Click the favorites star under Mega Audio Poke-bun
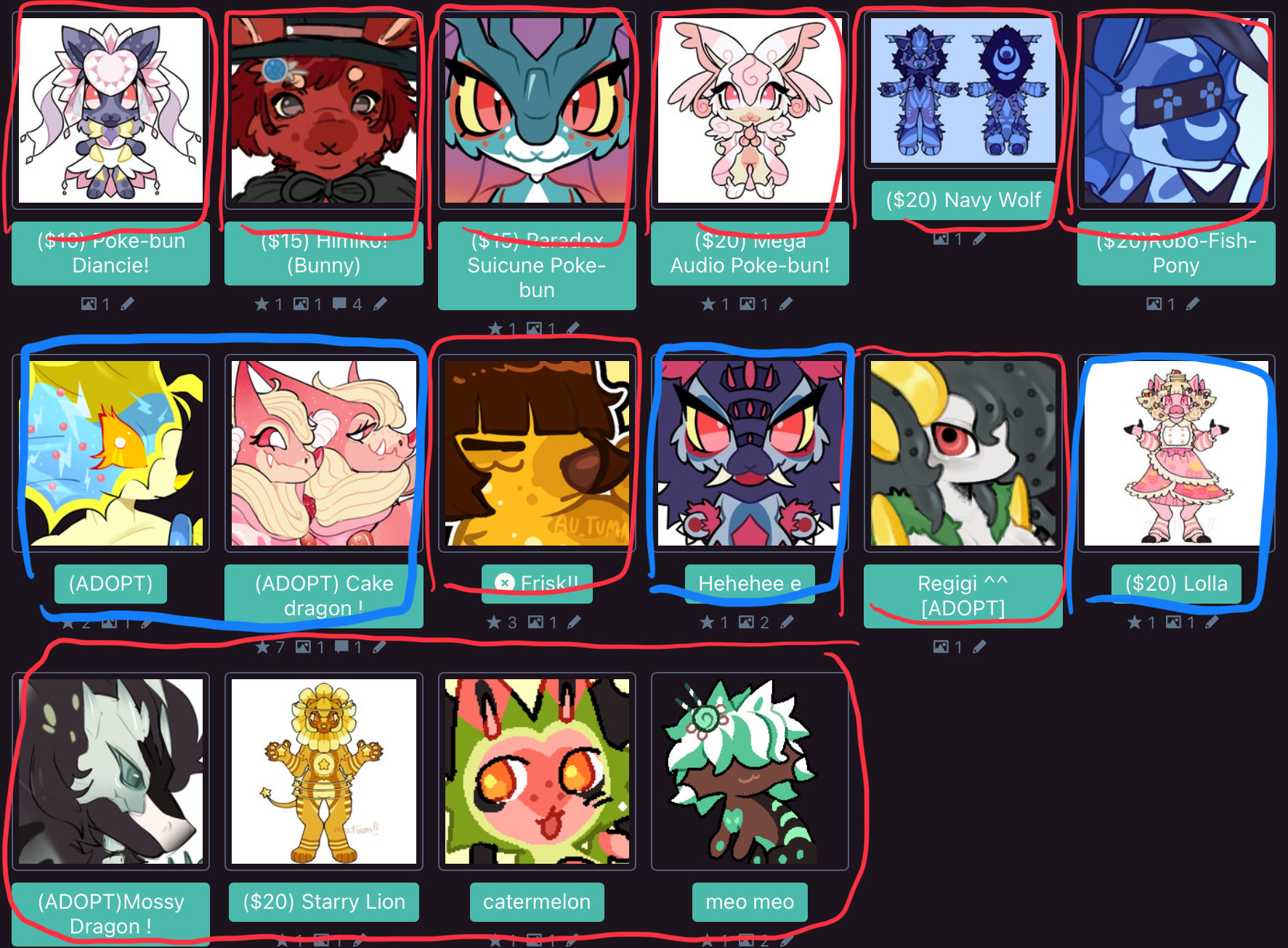The height and width of the screenshot is (948, 1288). pos(708,304)
